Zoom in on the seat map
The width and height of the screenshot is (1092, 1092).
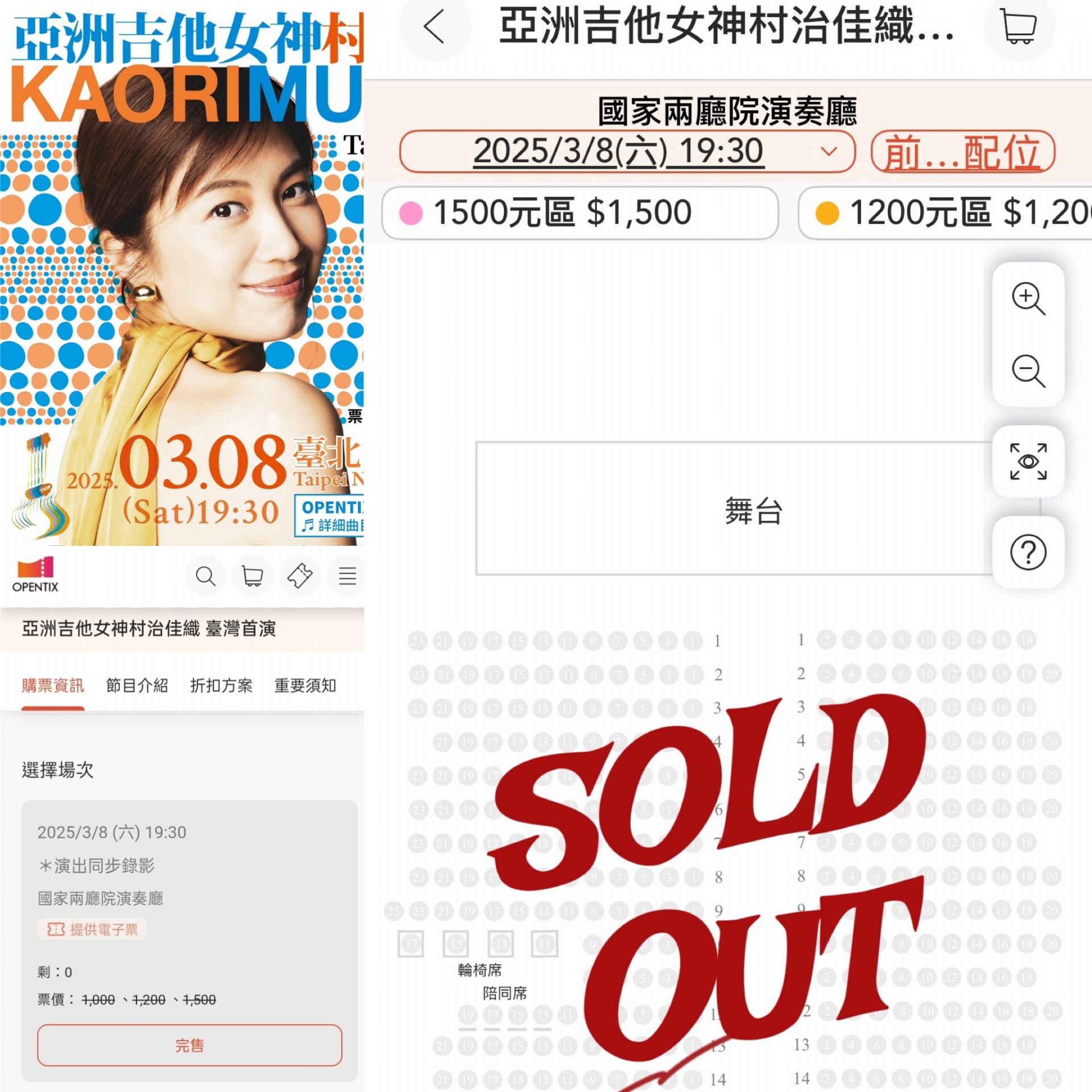[x=1028, y=298]
